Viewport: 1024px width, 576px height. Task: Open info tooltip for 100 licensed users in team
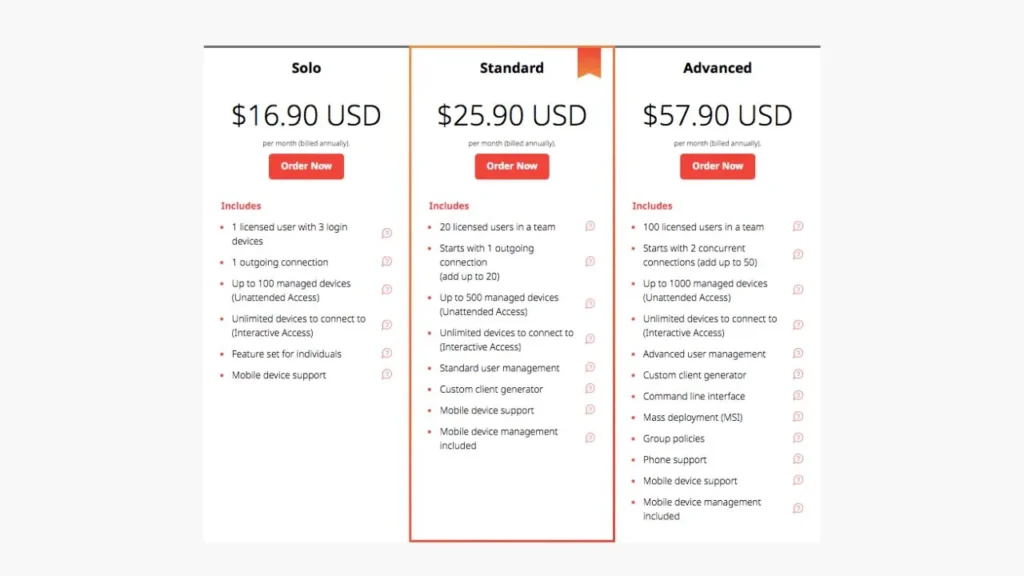[797, 226]
